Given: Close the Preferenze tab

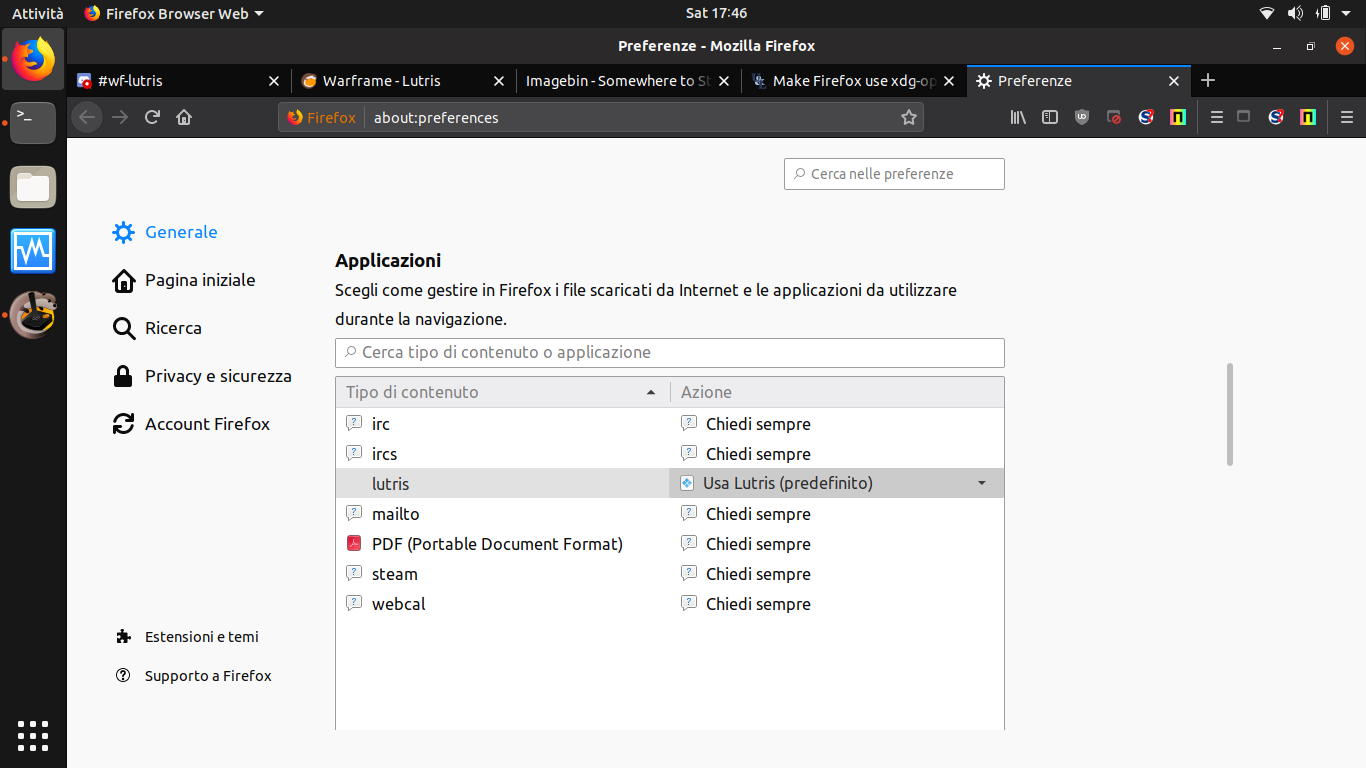Looking at the screenshot, I should tap(1174, 81).
